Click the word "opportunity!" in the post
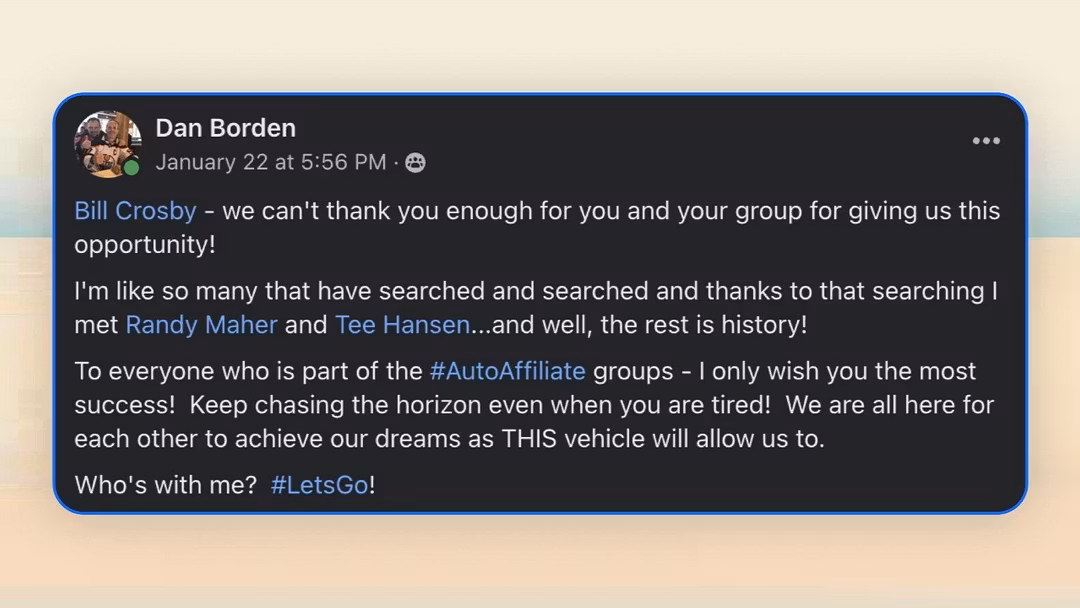1080x608 pixels. 145,245
